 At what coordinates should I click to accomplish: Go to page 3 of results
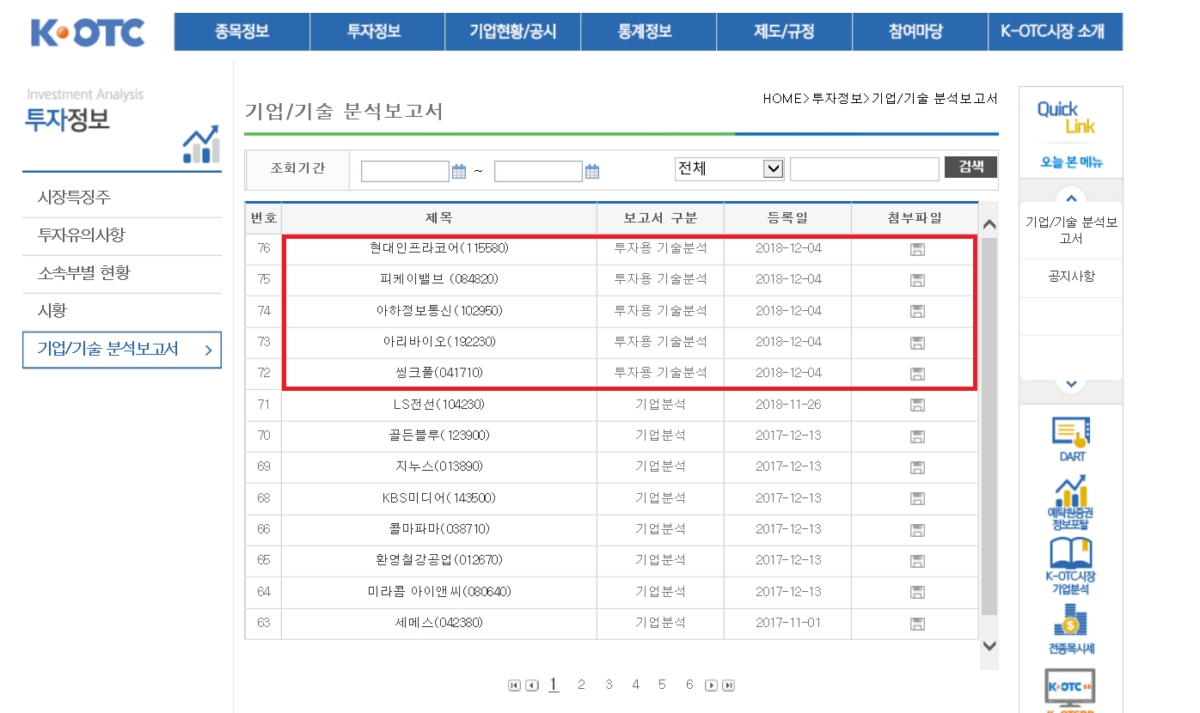pyautogui.click(x=608, y=685)
